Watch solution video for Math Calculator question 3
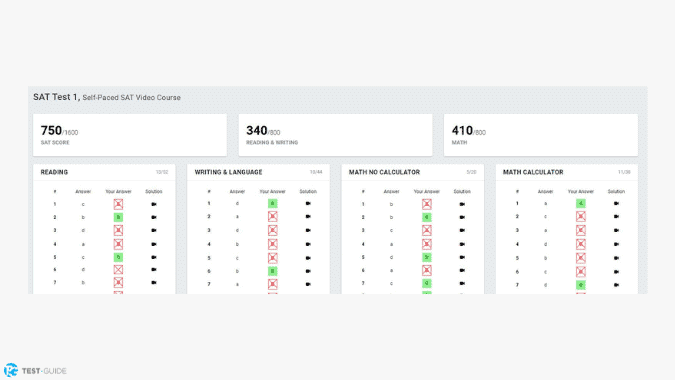Viewport: 675px width, 380px height. [616, 230]
